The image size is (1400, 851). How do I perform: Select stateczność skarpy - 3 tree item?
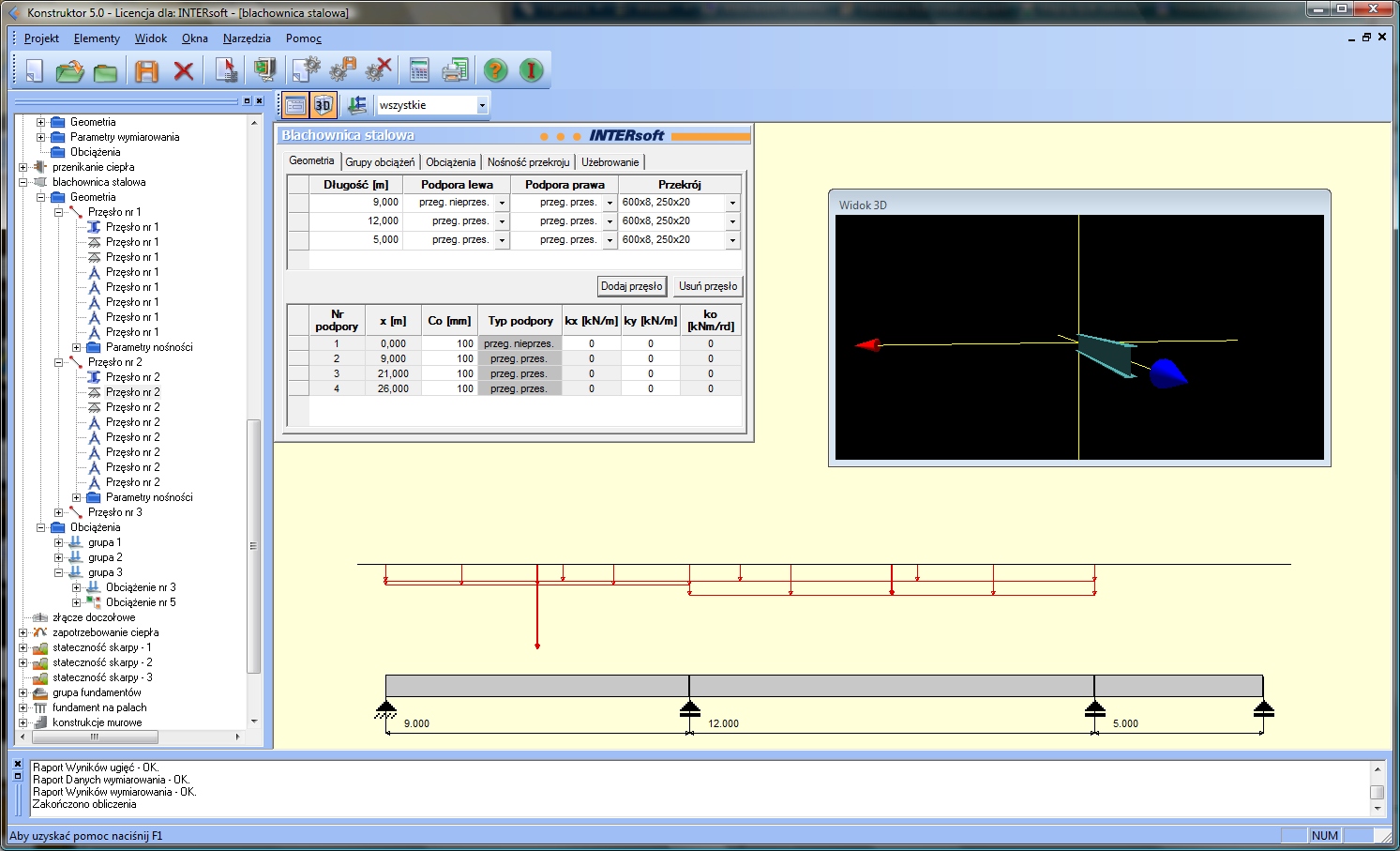tap(102, 677)
